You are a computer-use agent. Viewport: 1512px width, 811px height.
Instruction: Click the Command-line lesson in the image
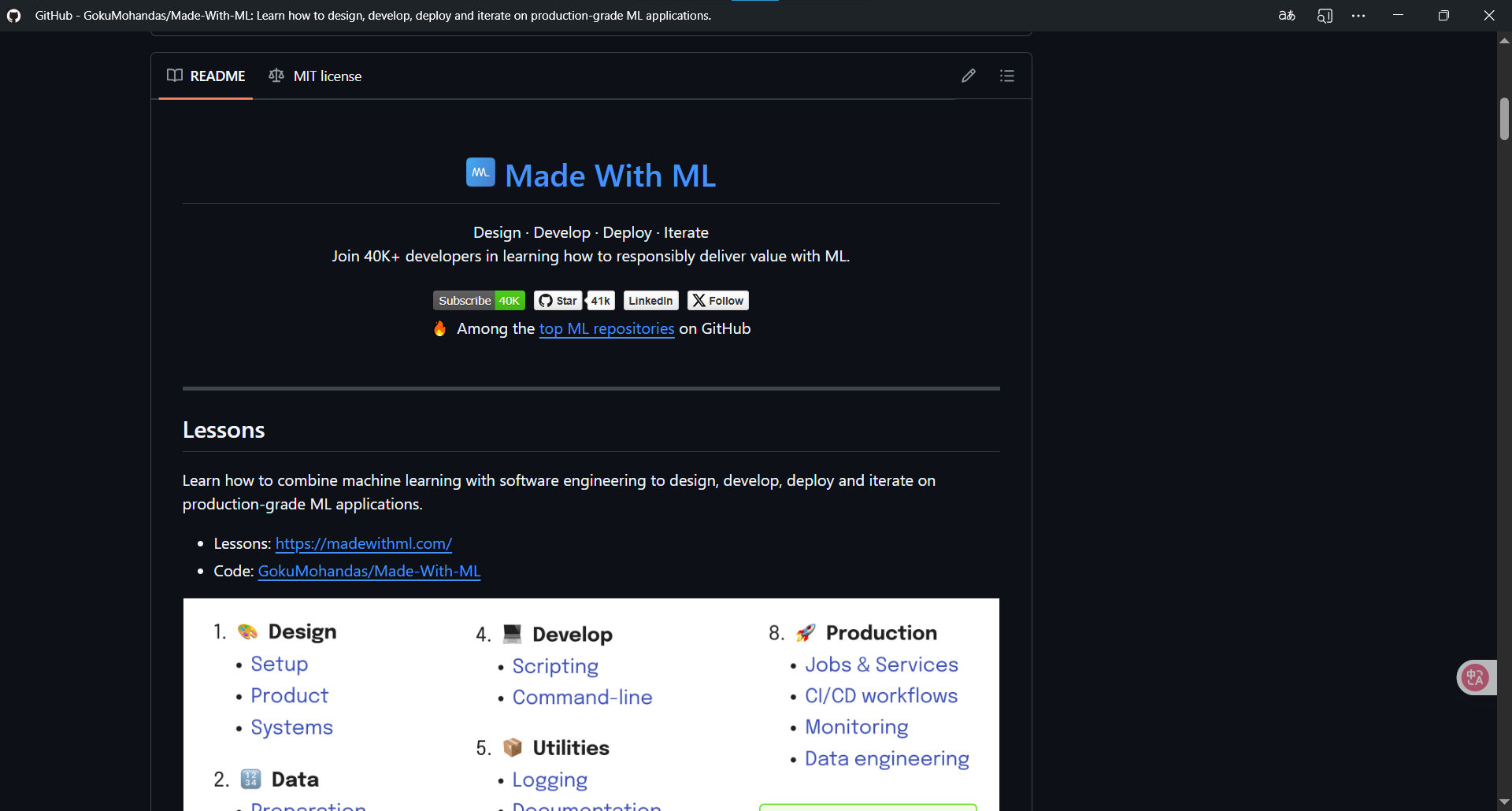click(x=582, y=698)
